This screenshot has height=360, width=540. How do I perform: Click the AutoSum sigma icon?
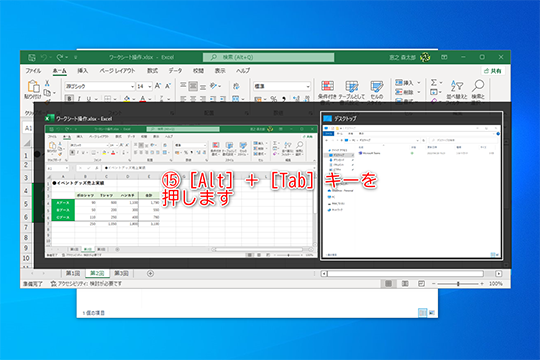[434, 83]
